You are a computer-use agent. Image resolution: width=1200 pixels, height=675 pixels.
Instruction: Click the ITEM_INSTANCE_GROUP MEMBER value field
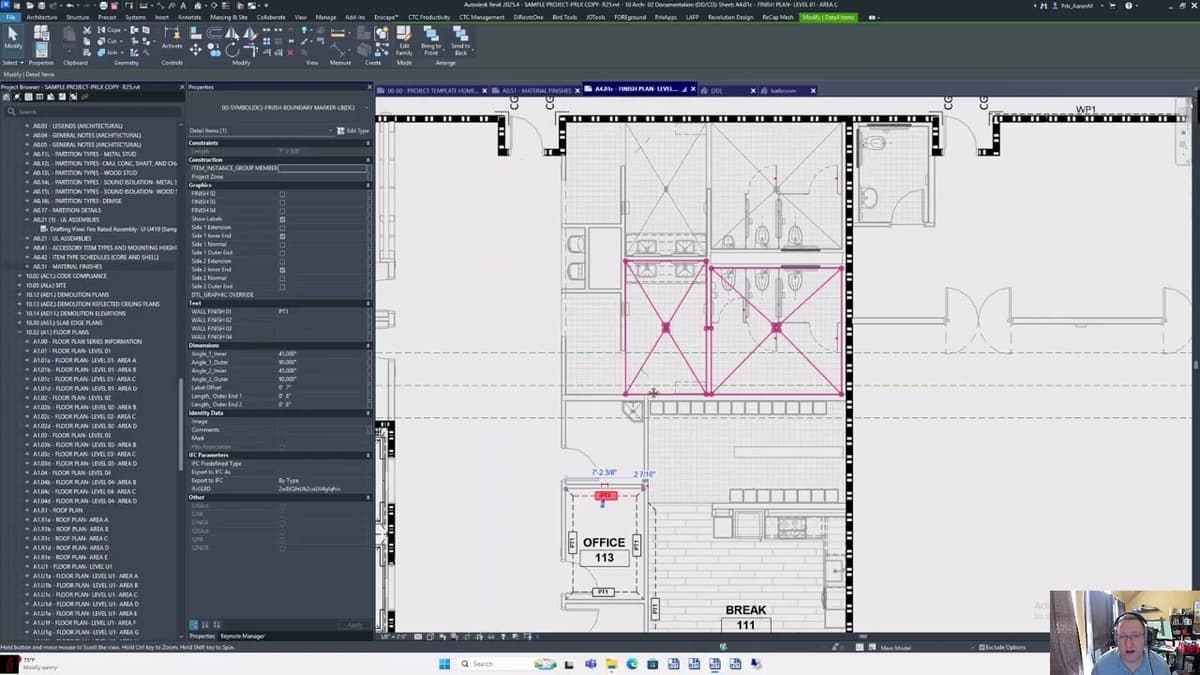click(x=322, y=168)
